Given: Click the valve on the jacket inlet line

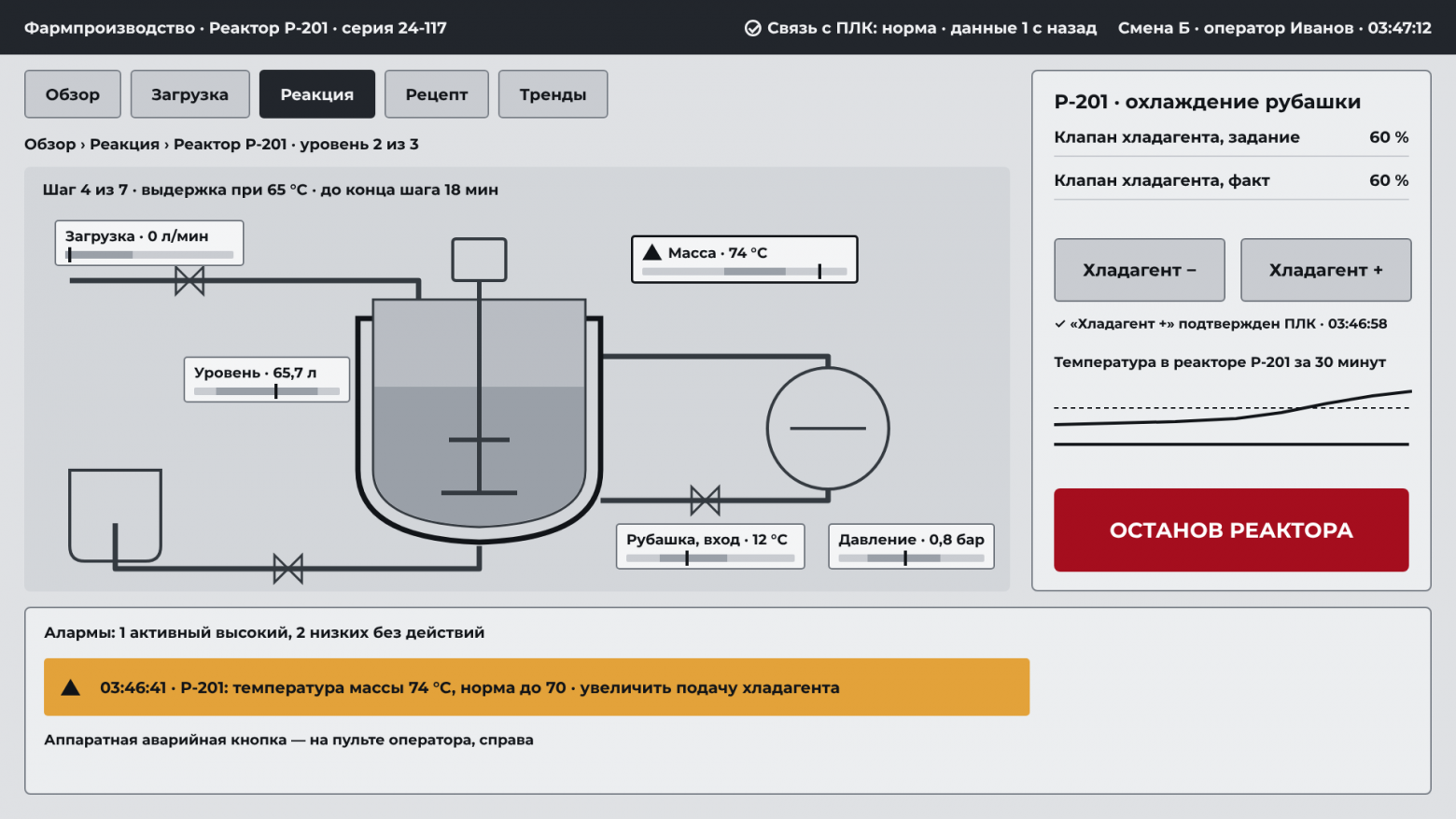Looking at the screenshot, I should point(705,501).
